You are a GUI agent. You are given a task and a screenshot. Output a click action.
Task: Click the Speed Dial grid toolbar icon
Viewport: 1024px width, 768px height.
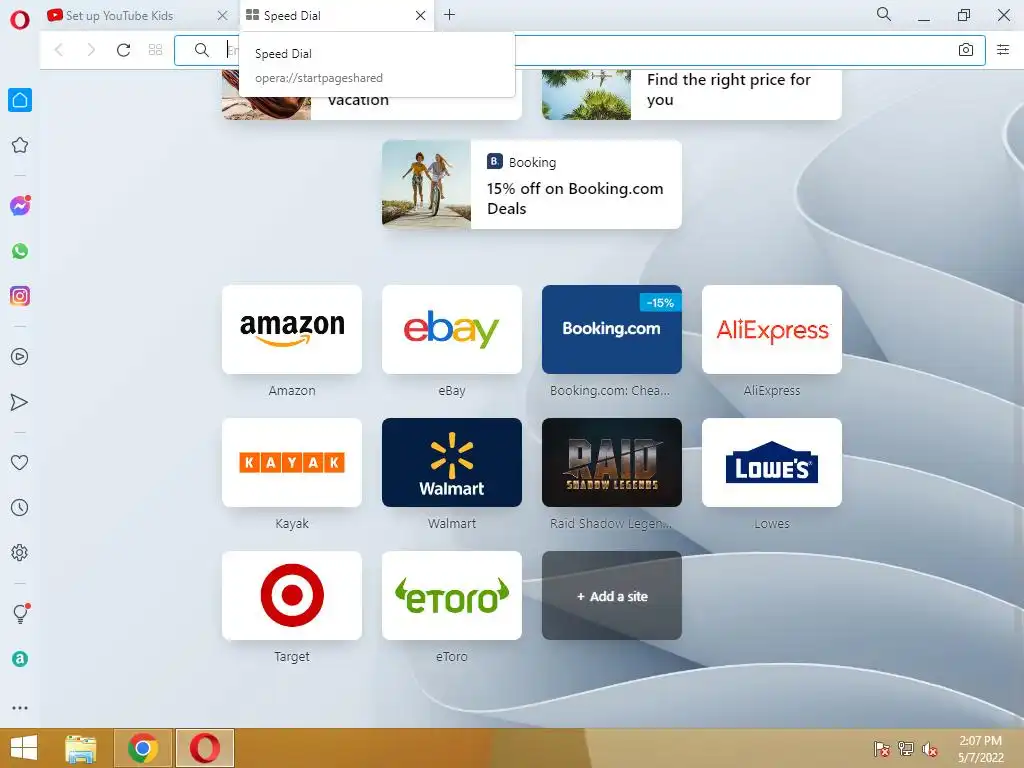[155, 50]
